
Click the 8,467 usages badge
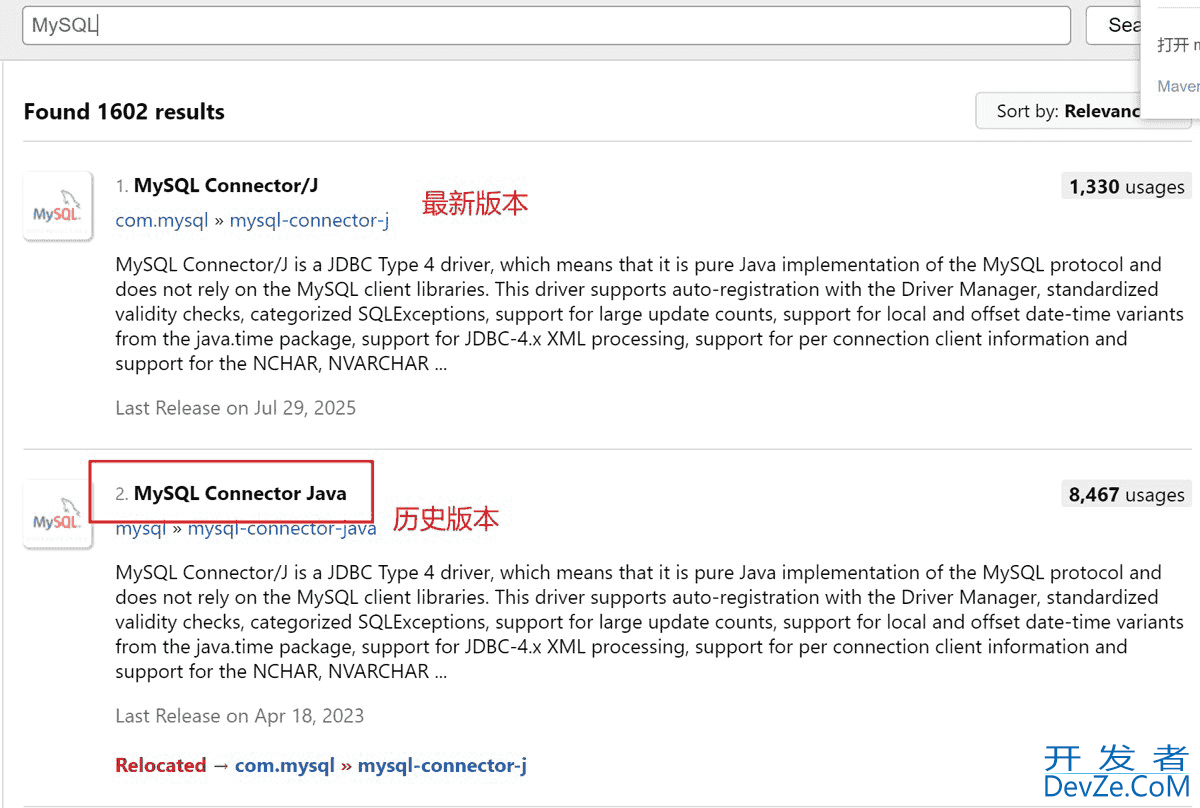click(x=1126, y=493)
